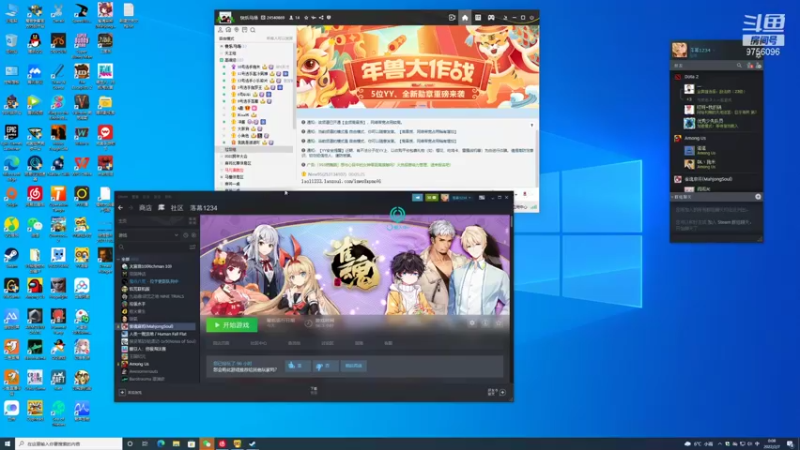
Task: Open the 游戏 filter dropdown
Action: tap(148, 235)
